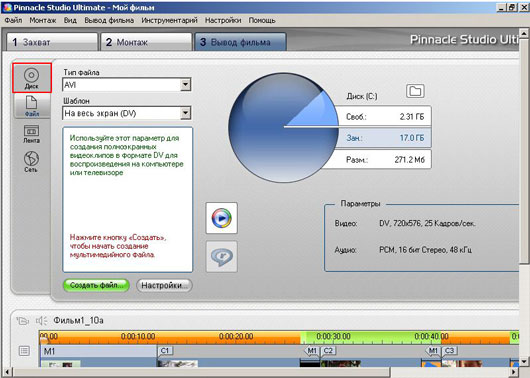Select the Диск output icon
Screen dimensions: 530x378
coord(31,78)
